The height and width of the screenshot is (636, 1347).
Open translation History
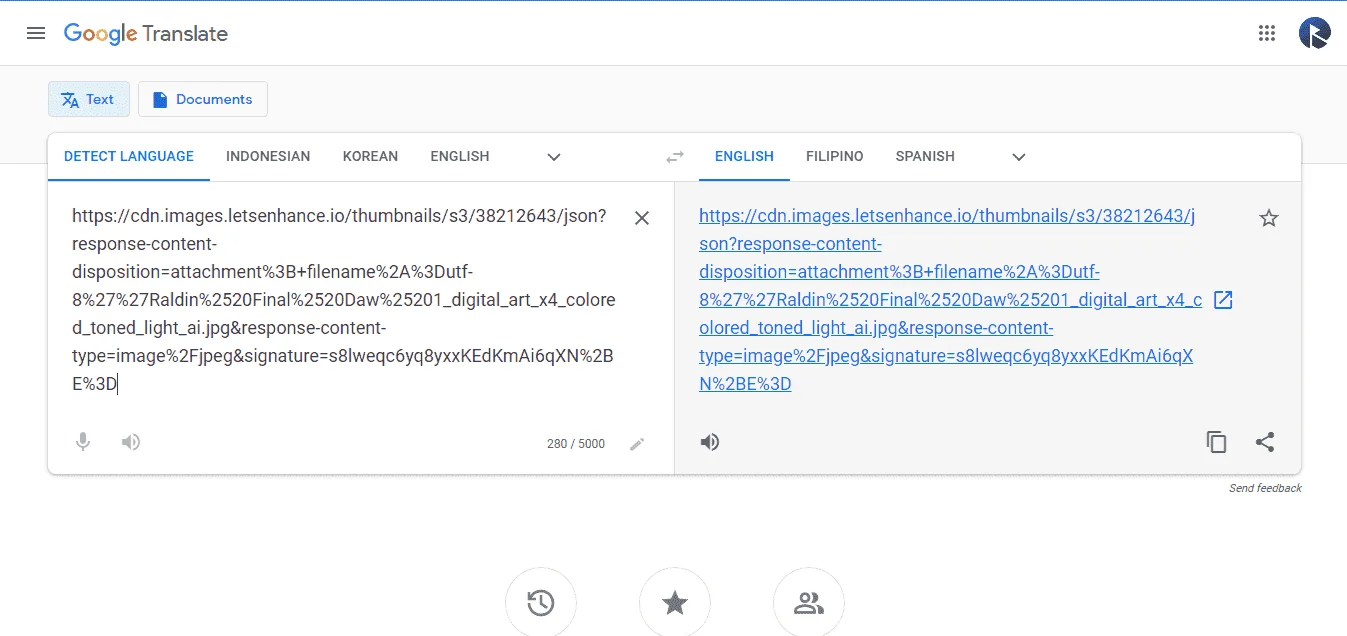541,603
